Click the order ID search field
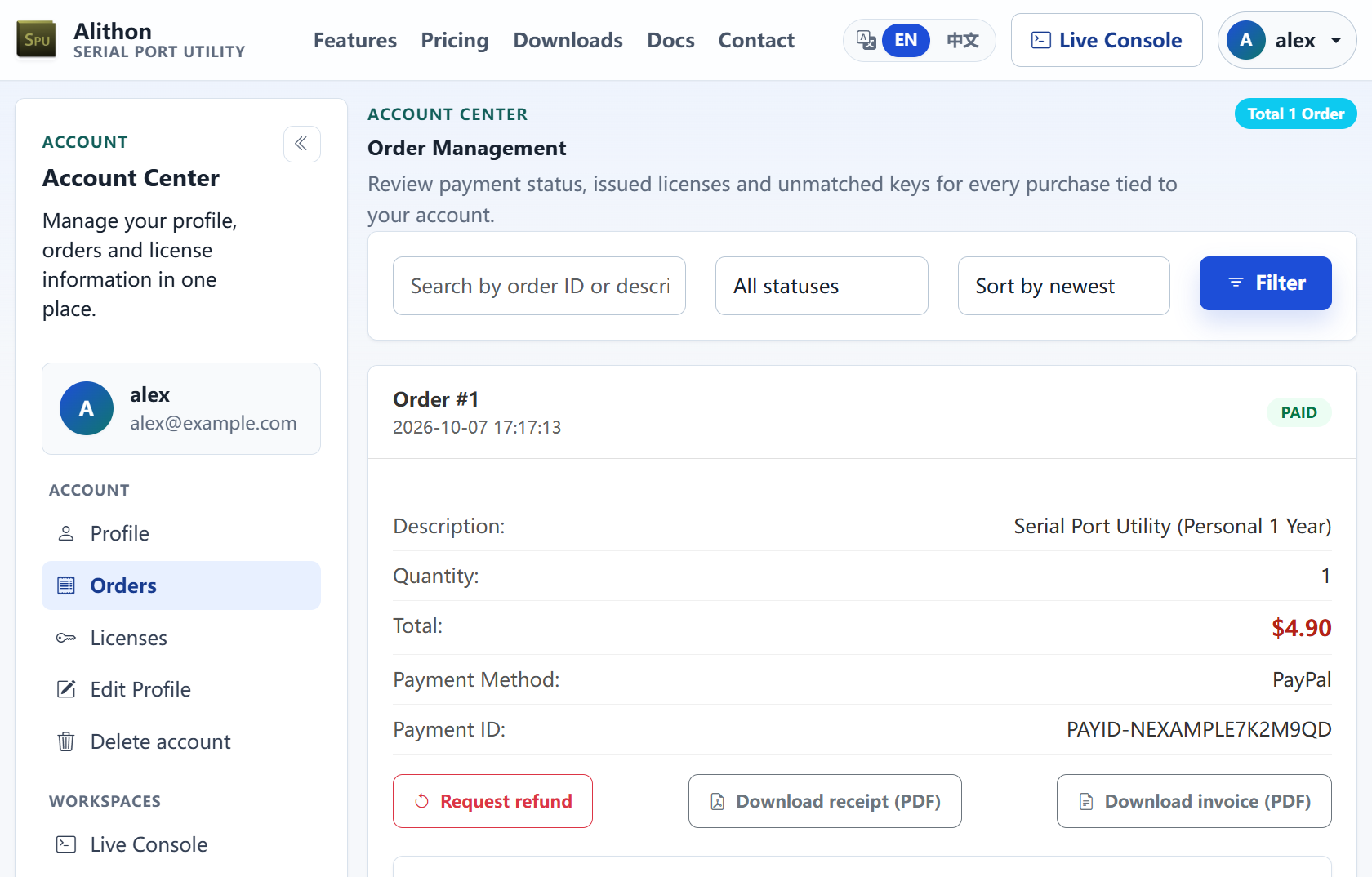Screen dimensions: 1372x877 tap(539, 286)
